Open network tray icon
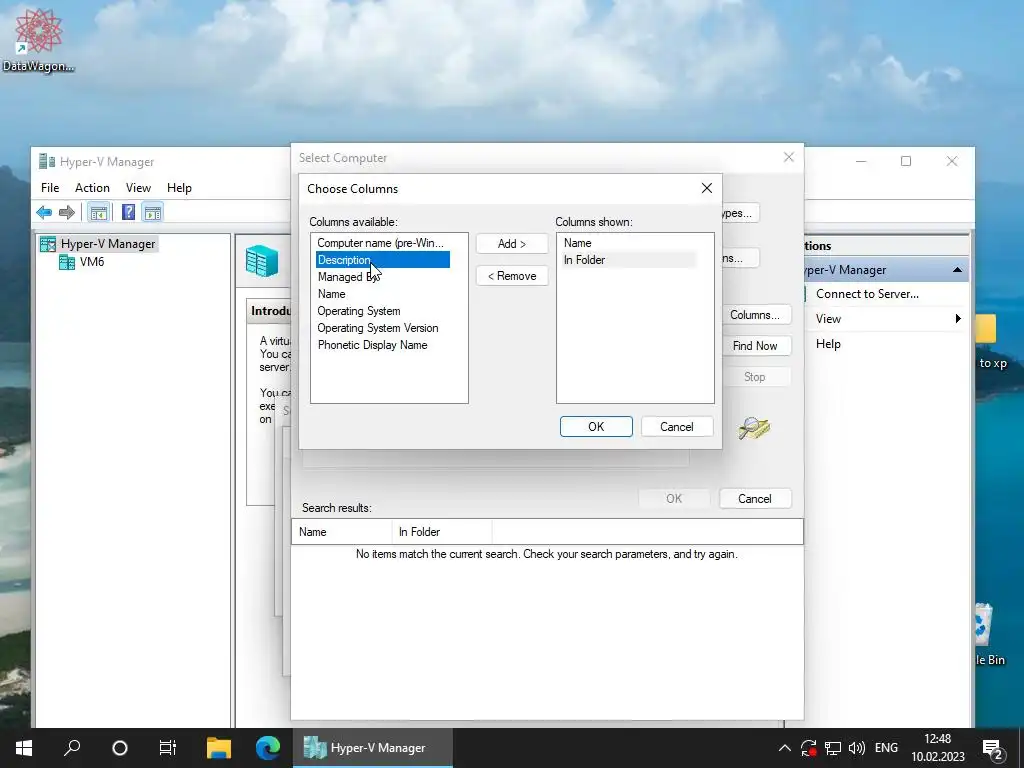This screenshot has width=1024, height=768. pyautogui.click(x=833, y=748)
